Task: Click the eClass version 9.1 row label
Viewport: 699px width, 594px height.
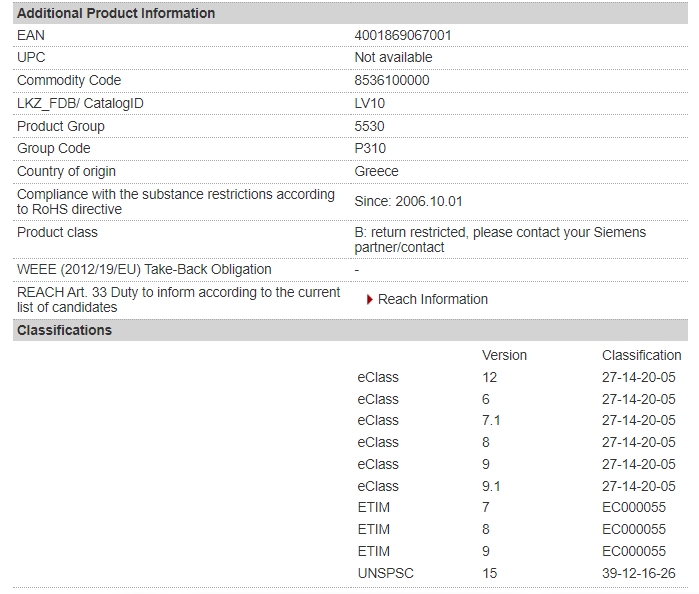Action: 378,486
